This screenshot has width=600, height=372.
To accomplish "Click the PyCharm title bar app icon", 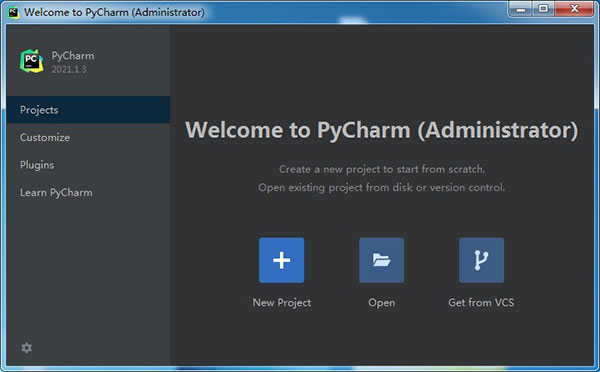I will point(14,12).
